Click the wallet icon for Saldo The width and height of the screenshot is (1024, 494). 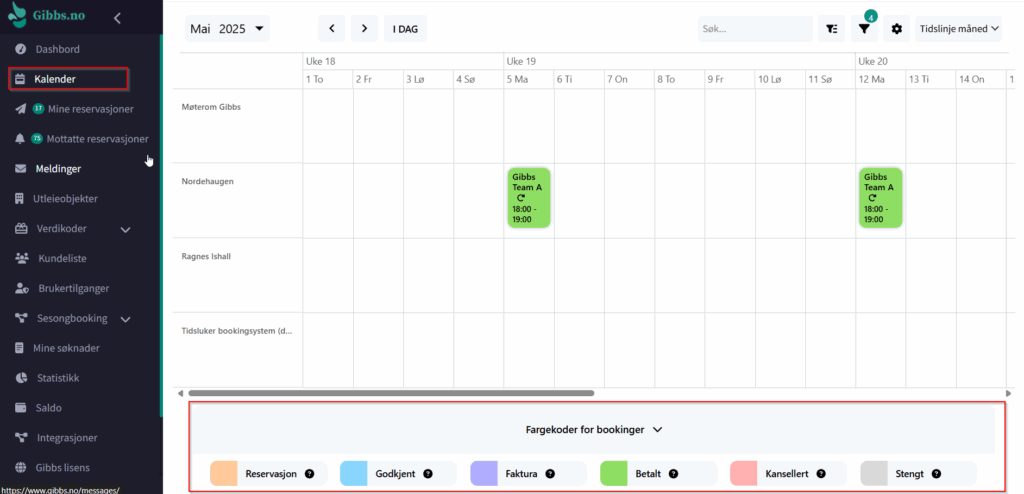pos(20,408)
